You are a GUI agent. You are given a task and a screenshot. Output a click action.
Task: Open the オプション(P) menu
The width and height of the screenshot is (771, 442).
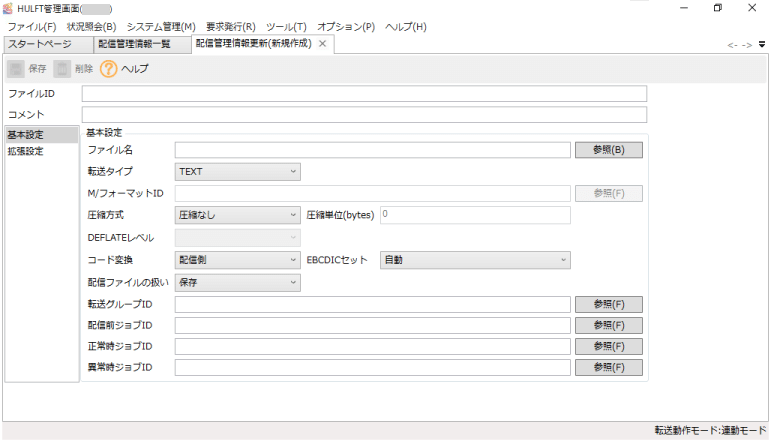(x=346, y=27)
